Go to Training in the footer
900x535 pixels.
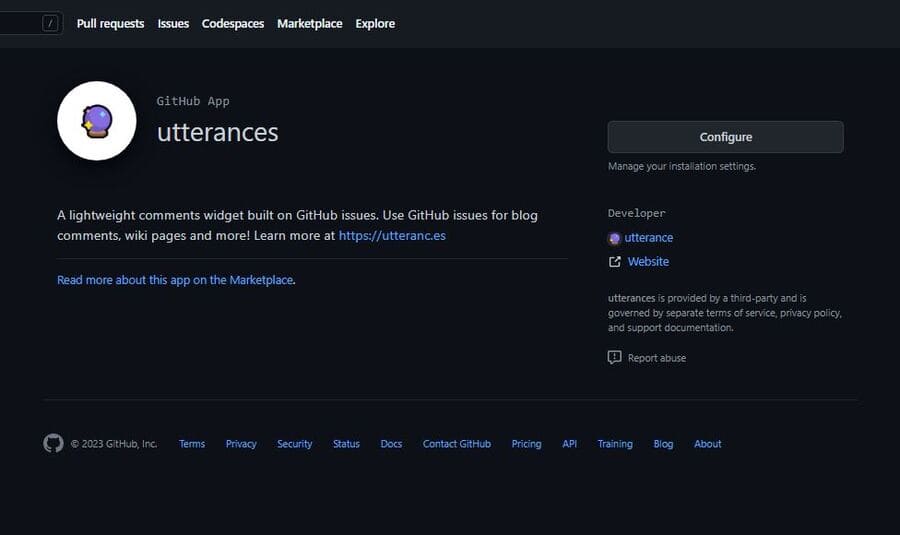tap(615, 444)
